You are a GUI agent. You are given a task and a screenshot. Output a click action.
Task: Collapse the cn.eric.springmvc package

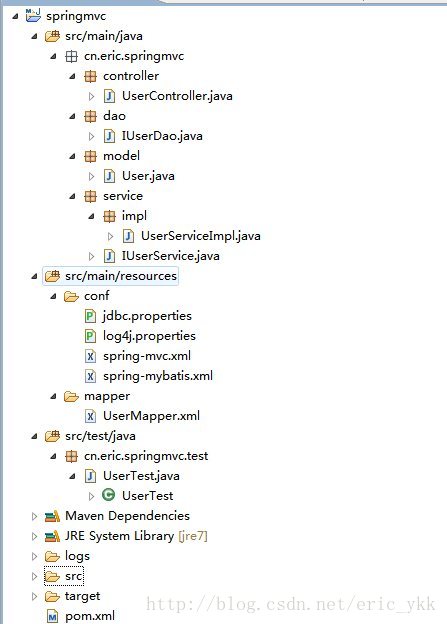click(53, 57)
